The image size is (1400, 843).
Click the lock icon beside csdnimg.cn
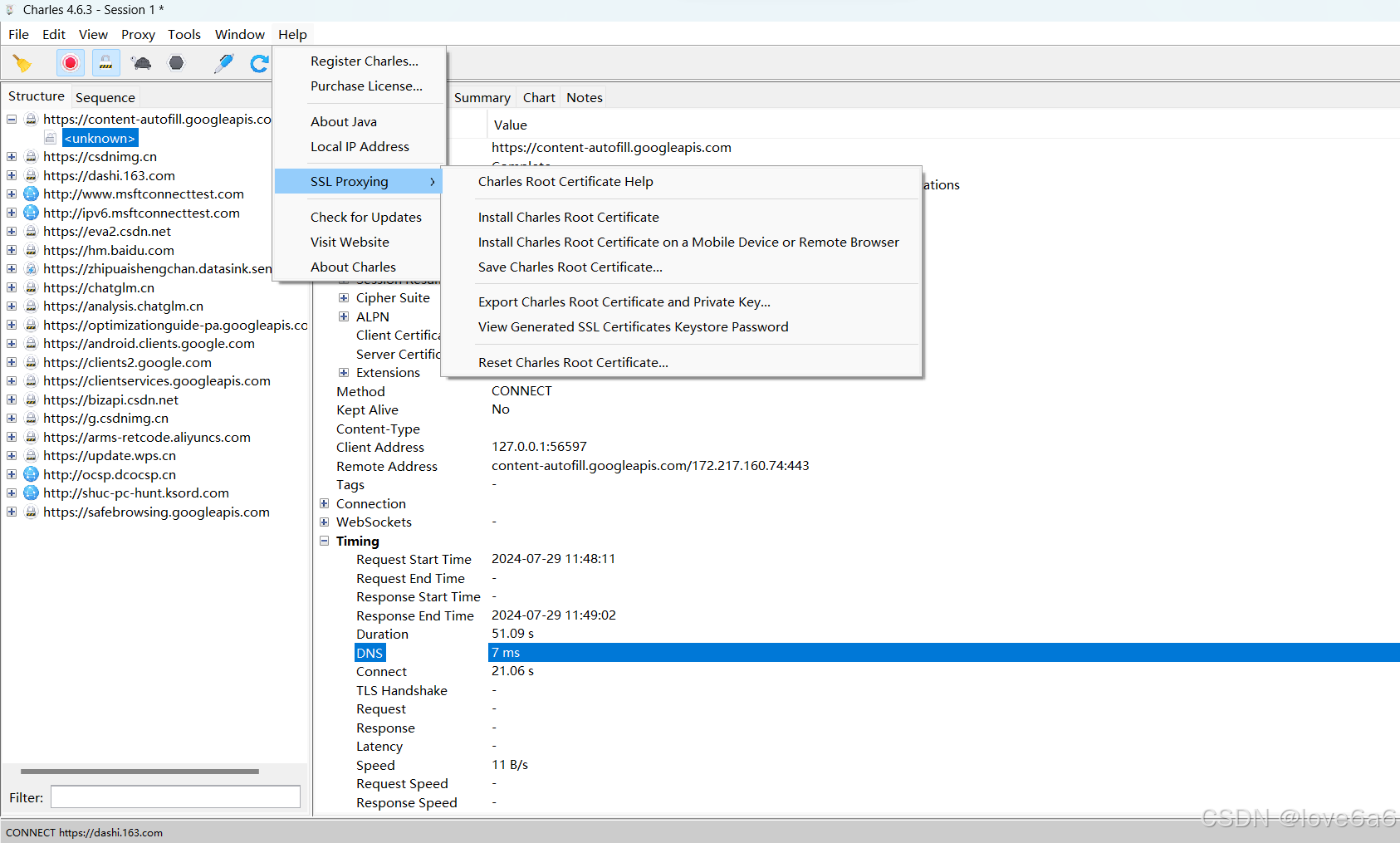point(31,156)
